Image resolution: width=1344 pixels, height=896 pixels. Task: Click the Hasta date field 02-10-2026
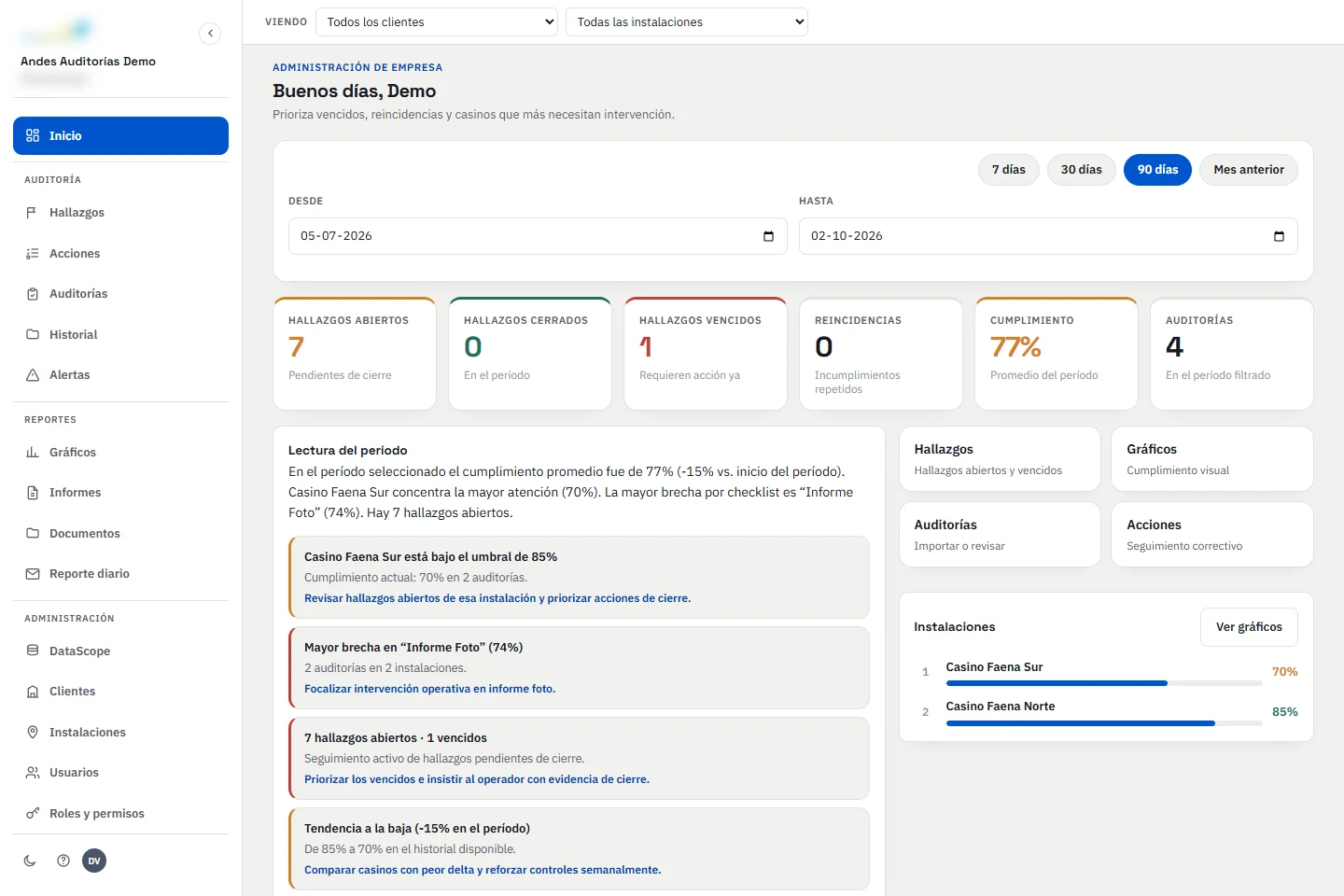(1048, 236)
